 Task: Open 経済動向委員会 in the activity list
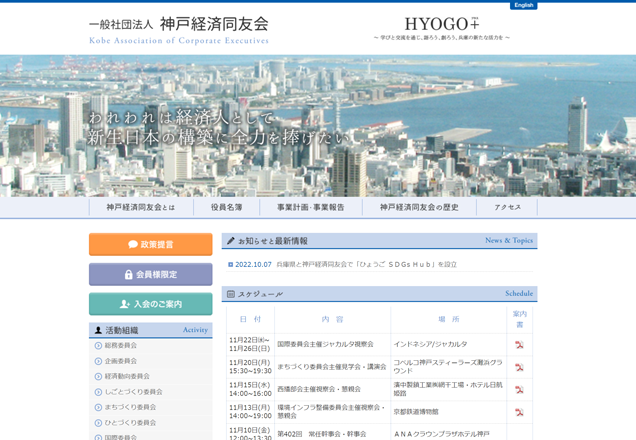point(127,376)
